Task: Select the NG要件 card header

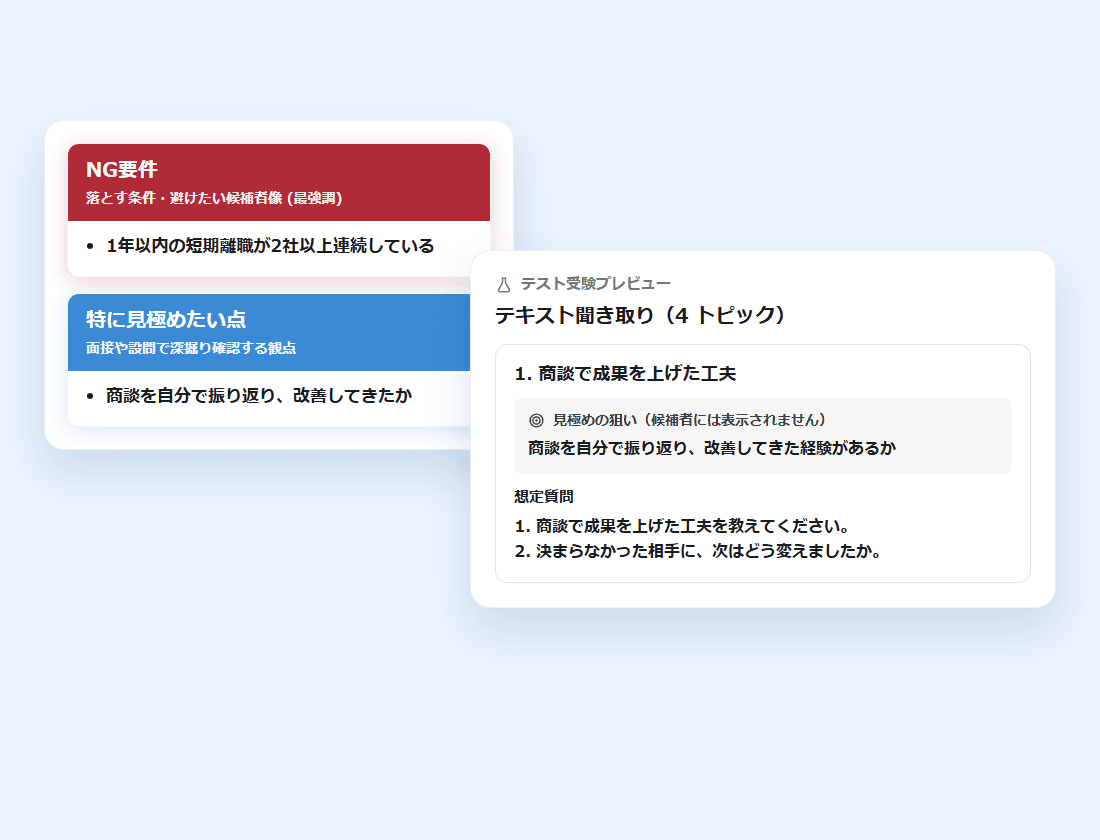Action: (279, 182)
